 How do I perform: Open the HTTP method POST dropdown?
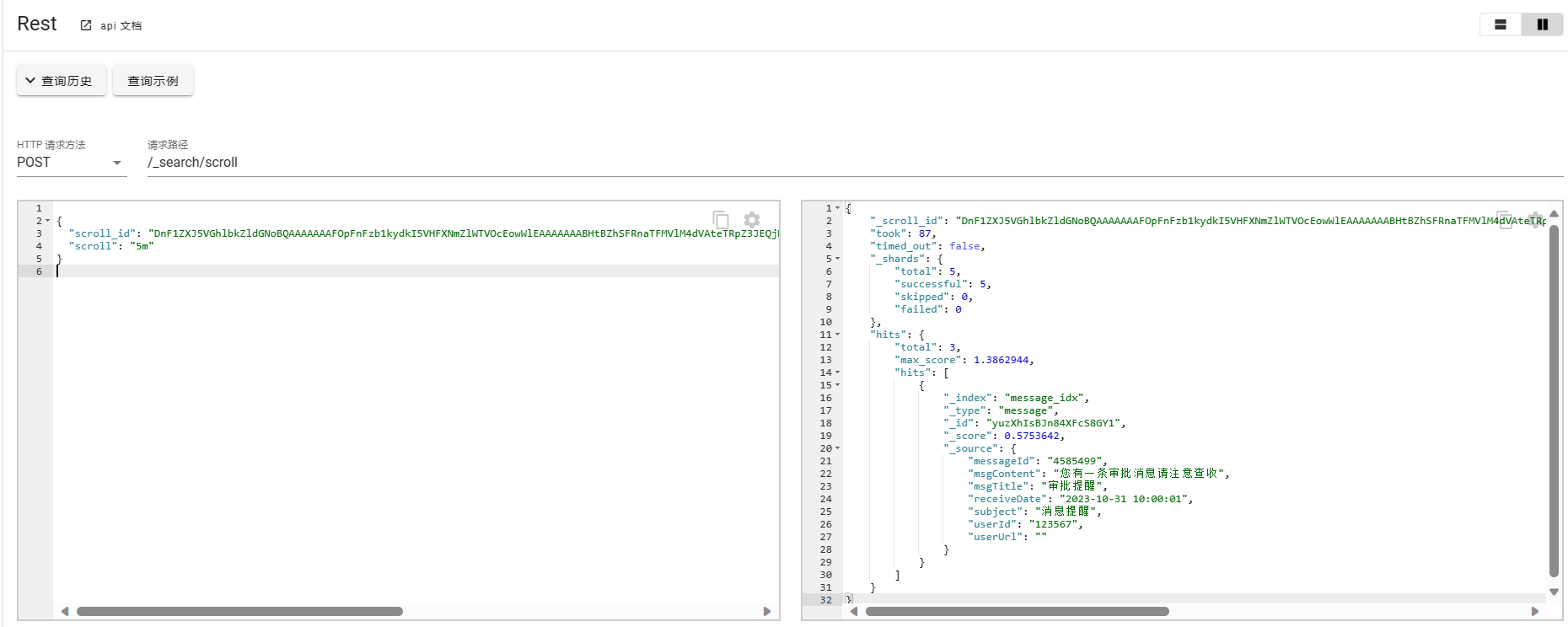(72, 163)
